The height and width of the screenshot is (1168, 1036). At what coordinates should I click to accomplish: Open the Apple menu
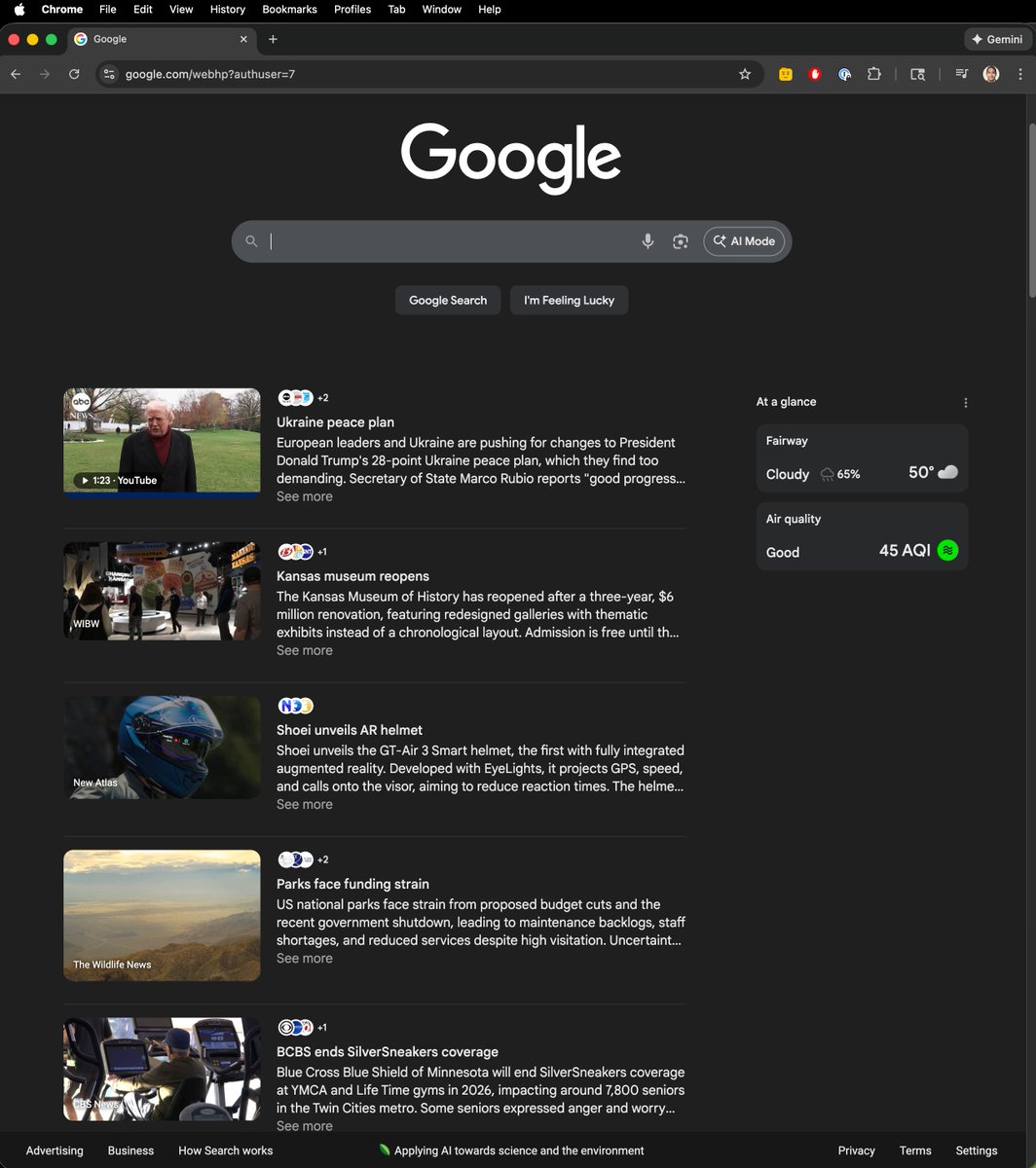(x=18, y=9)
